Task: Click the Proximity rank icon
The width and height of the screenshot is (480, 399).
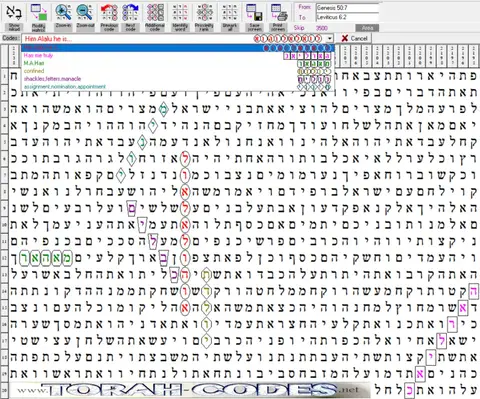Action: [204, 12]
